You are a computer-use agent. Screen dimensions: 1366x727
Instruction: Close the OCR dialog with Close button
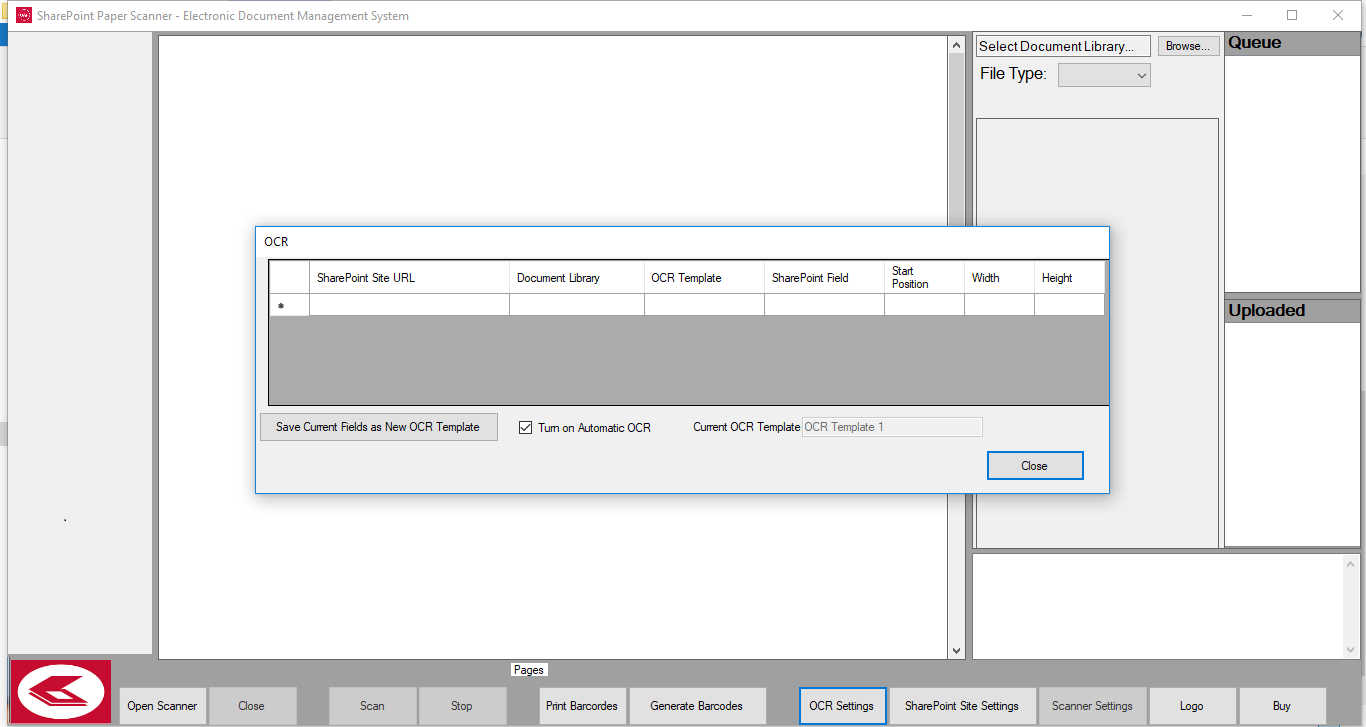(1034, 466)
